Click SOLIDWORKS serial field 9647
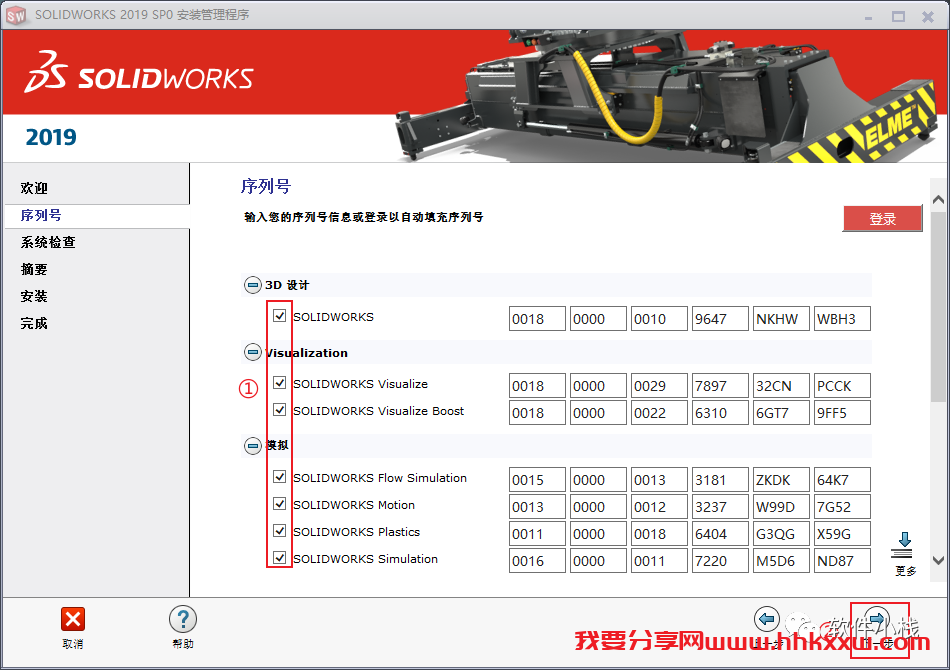This screenshot has width=950, height=670. [720, 319]
